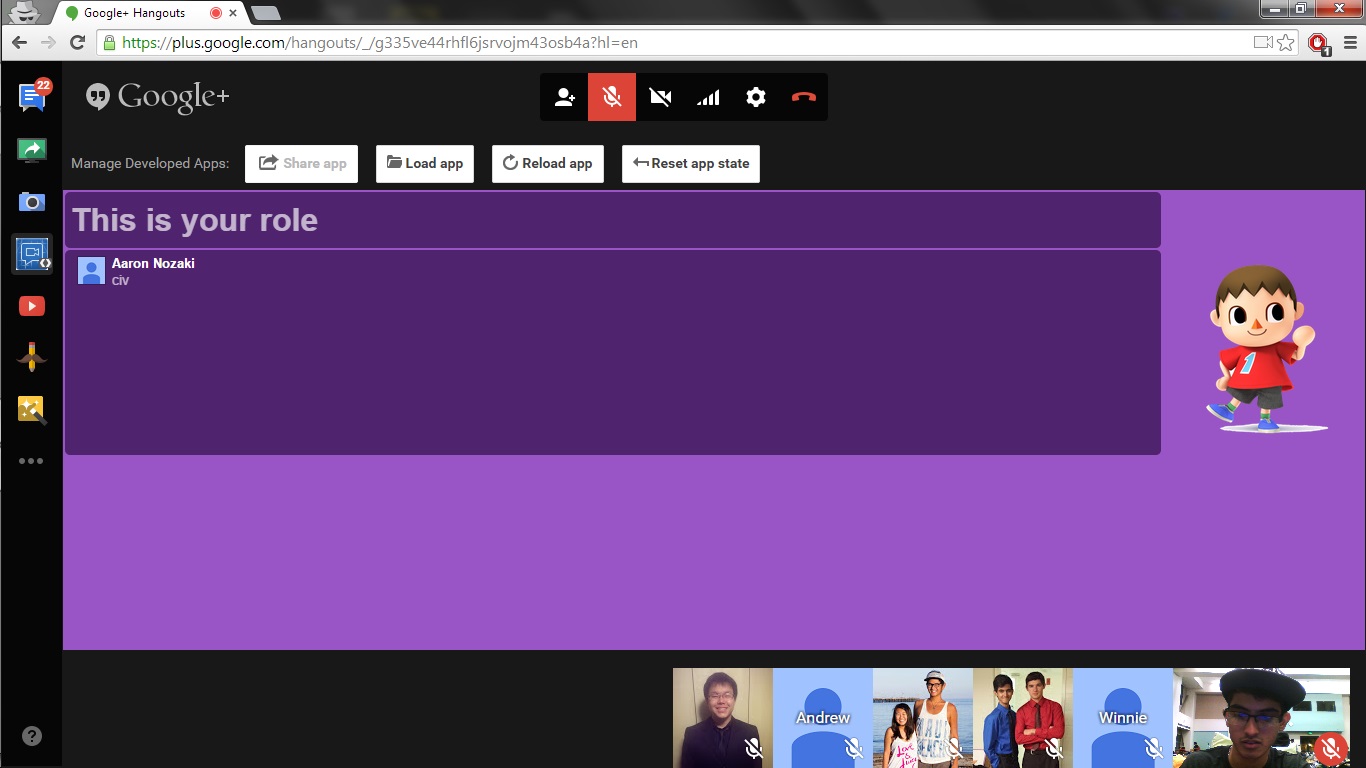This screenshot has width=1366, height=768.
Task: Open the help question mark icon
Action: 32,737
